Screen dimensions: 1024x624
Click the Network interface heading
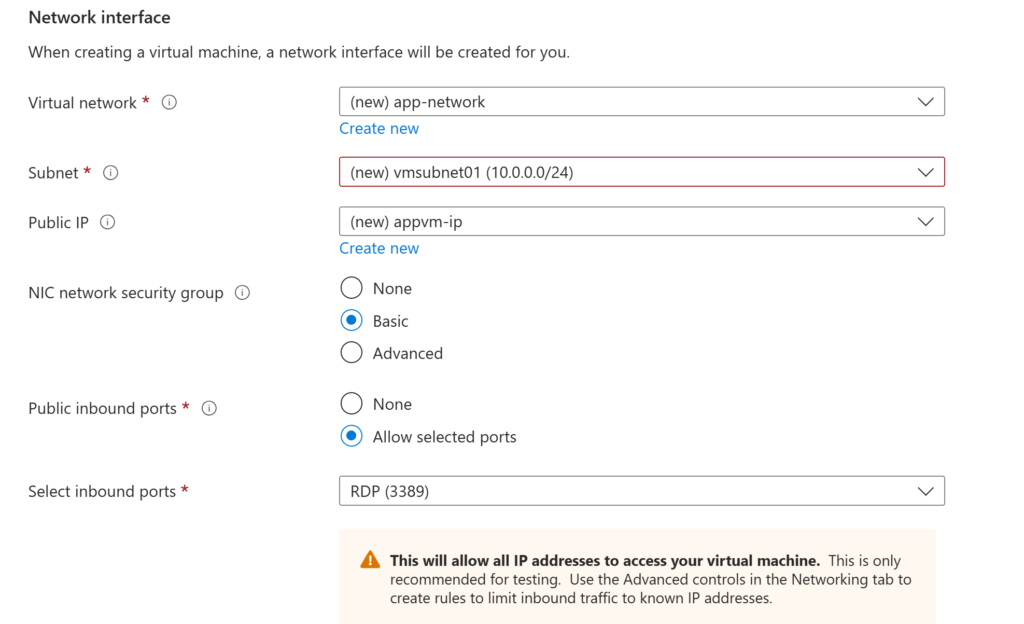[x=99, y=17]
